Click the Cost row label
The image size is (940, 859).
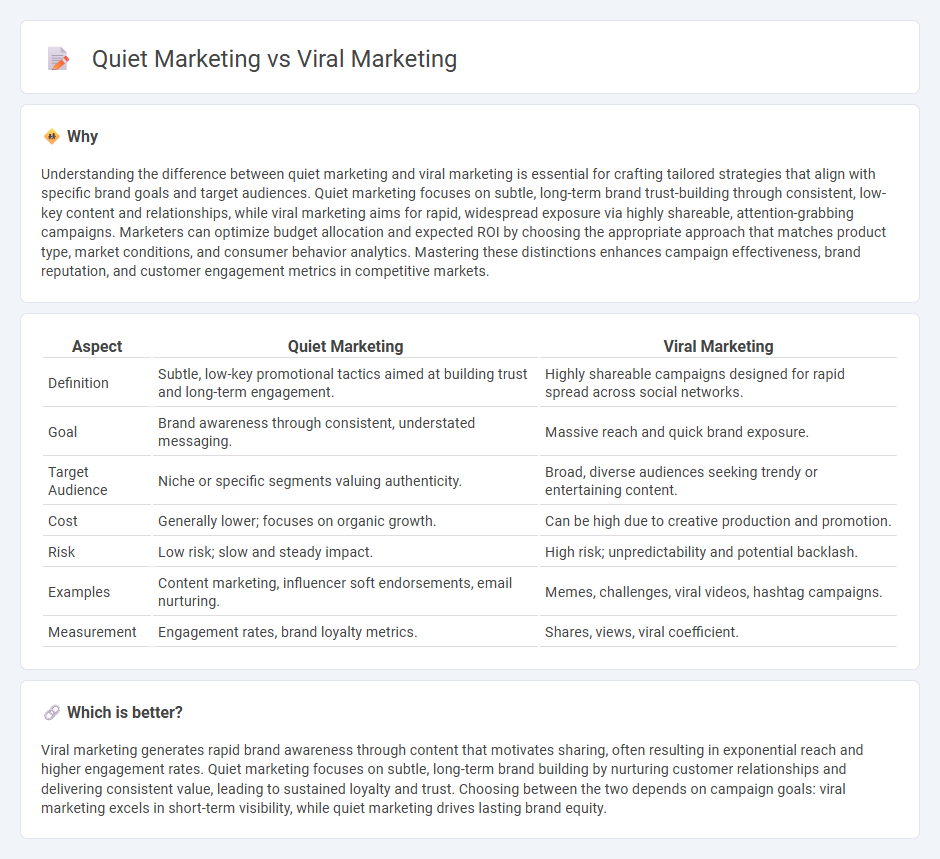pyautogui.click(x=63, y=521)
